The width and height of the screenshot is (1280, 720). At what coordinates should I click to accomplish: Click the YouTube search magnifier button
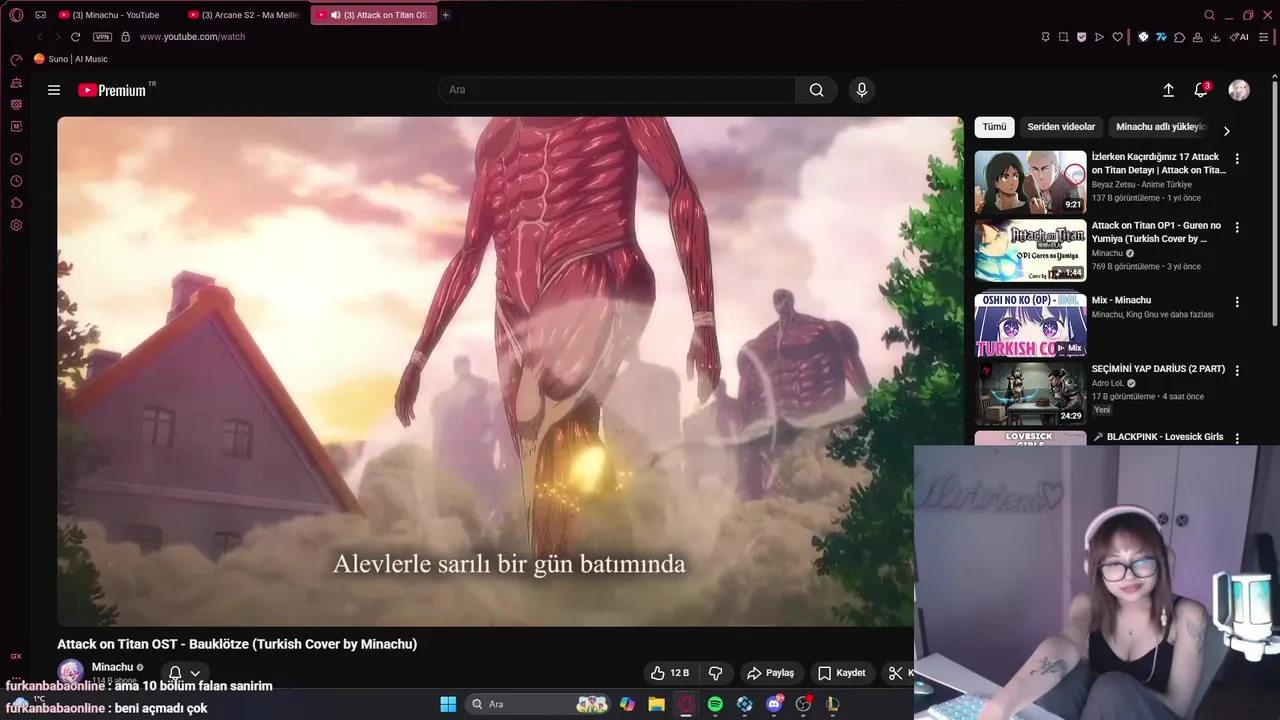[x=817, y=90]
